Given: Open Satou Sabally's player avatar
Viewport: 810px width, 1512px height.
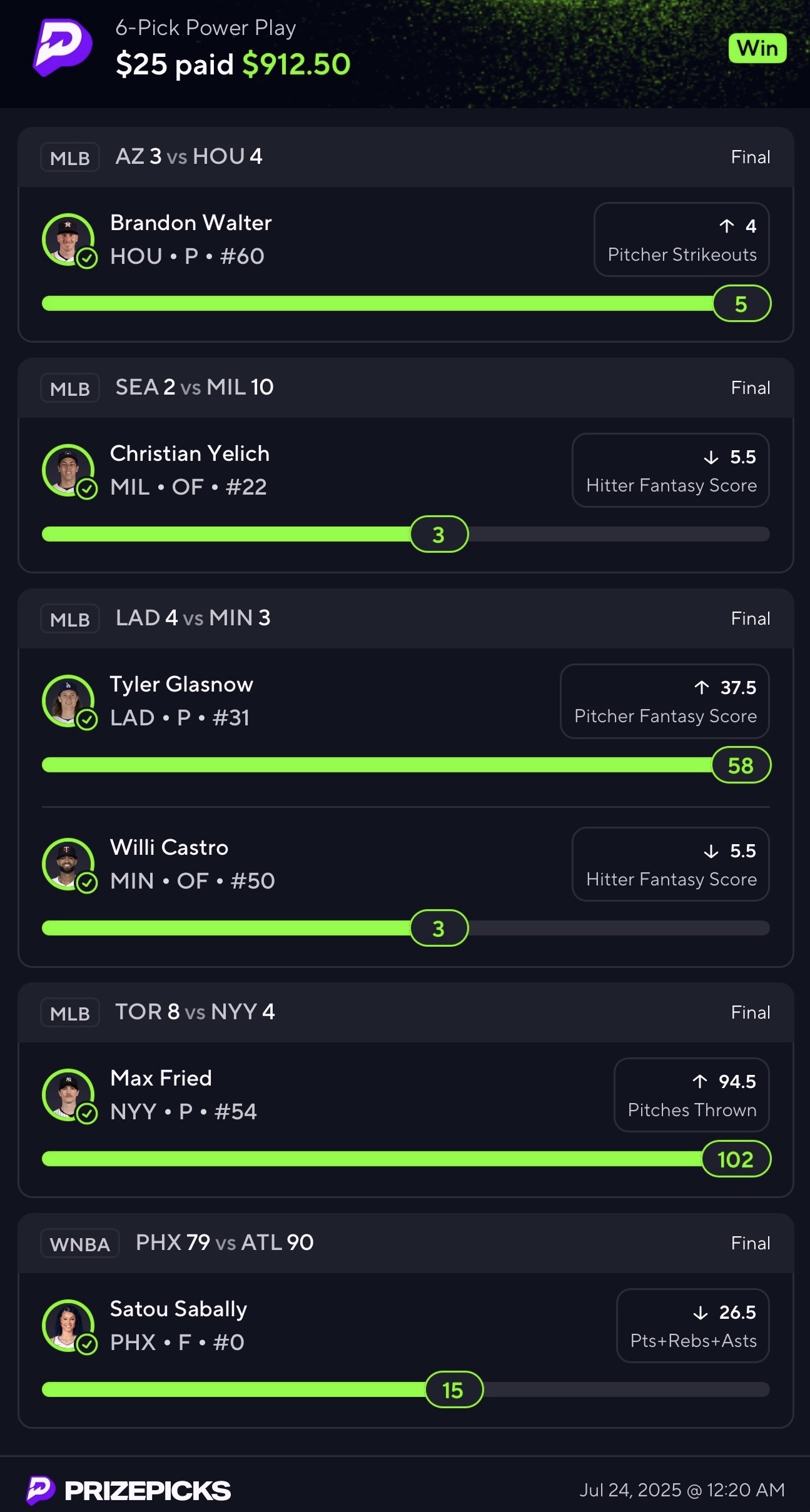Looking at the screenshot, I should [68, 1326].
